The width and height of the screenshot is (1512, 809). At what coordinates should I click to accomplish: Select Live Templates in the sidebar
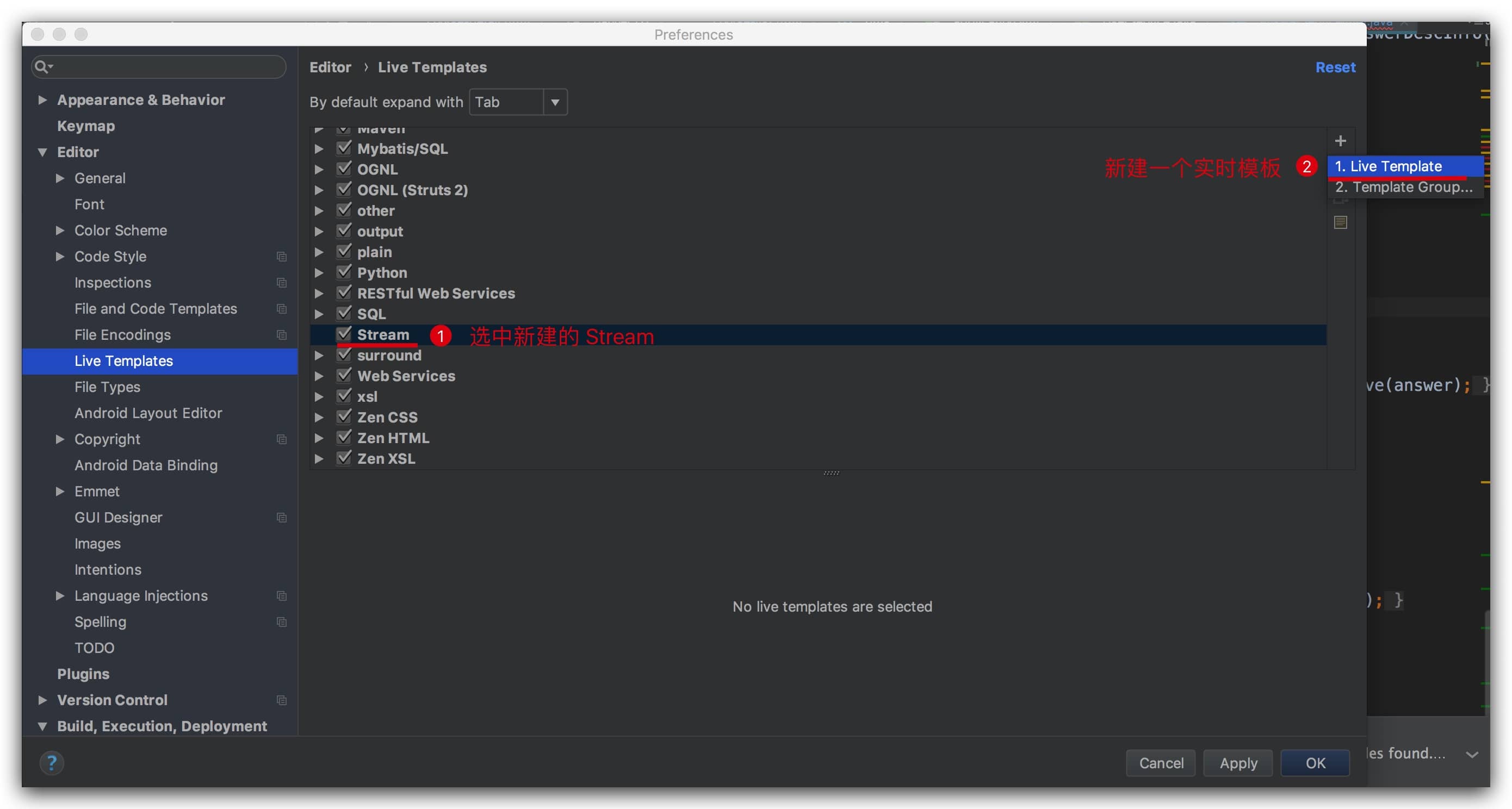click(x=160, y=362)
